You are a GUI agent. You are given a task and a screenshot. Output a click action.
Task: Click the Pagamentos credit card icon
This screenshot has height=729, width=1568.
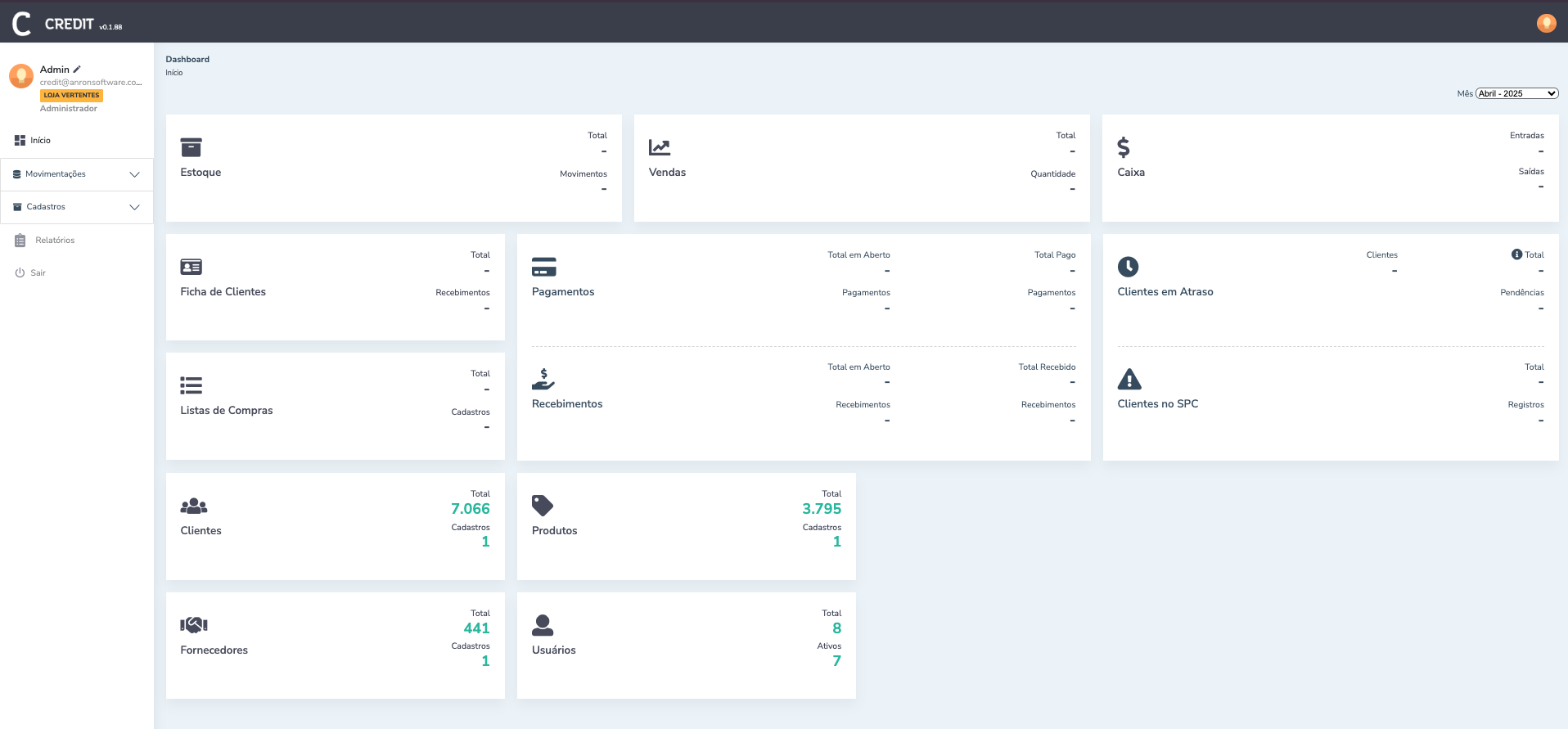(x=543, y=267)
